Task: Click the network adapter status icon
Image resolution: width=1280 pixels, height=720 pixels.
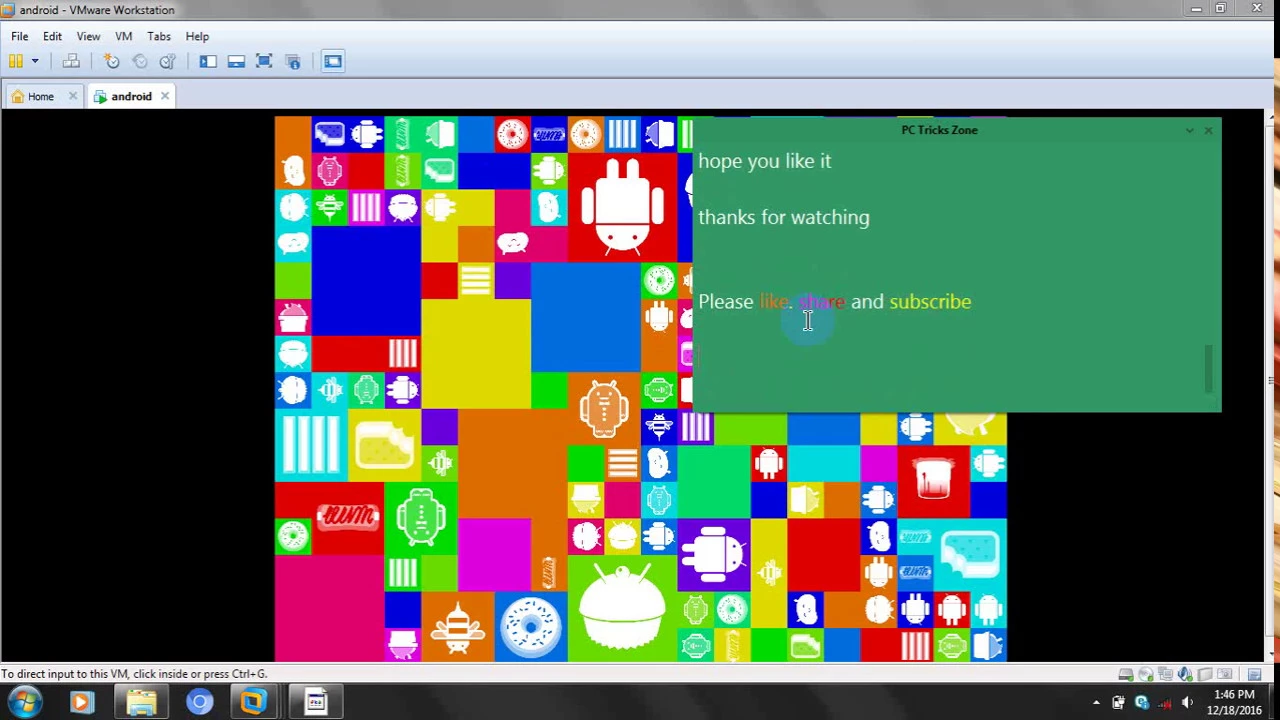Action: 1166,674
